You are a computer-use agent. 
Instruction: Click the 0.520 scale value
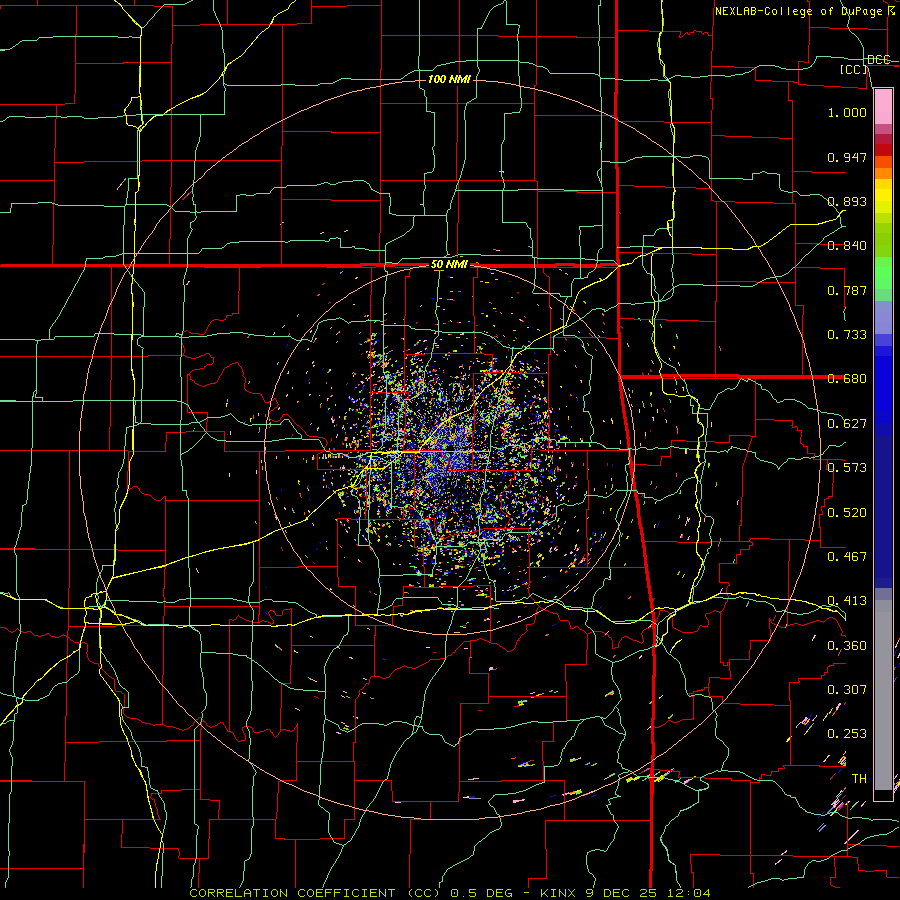pos(847,513)
